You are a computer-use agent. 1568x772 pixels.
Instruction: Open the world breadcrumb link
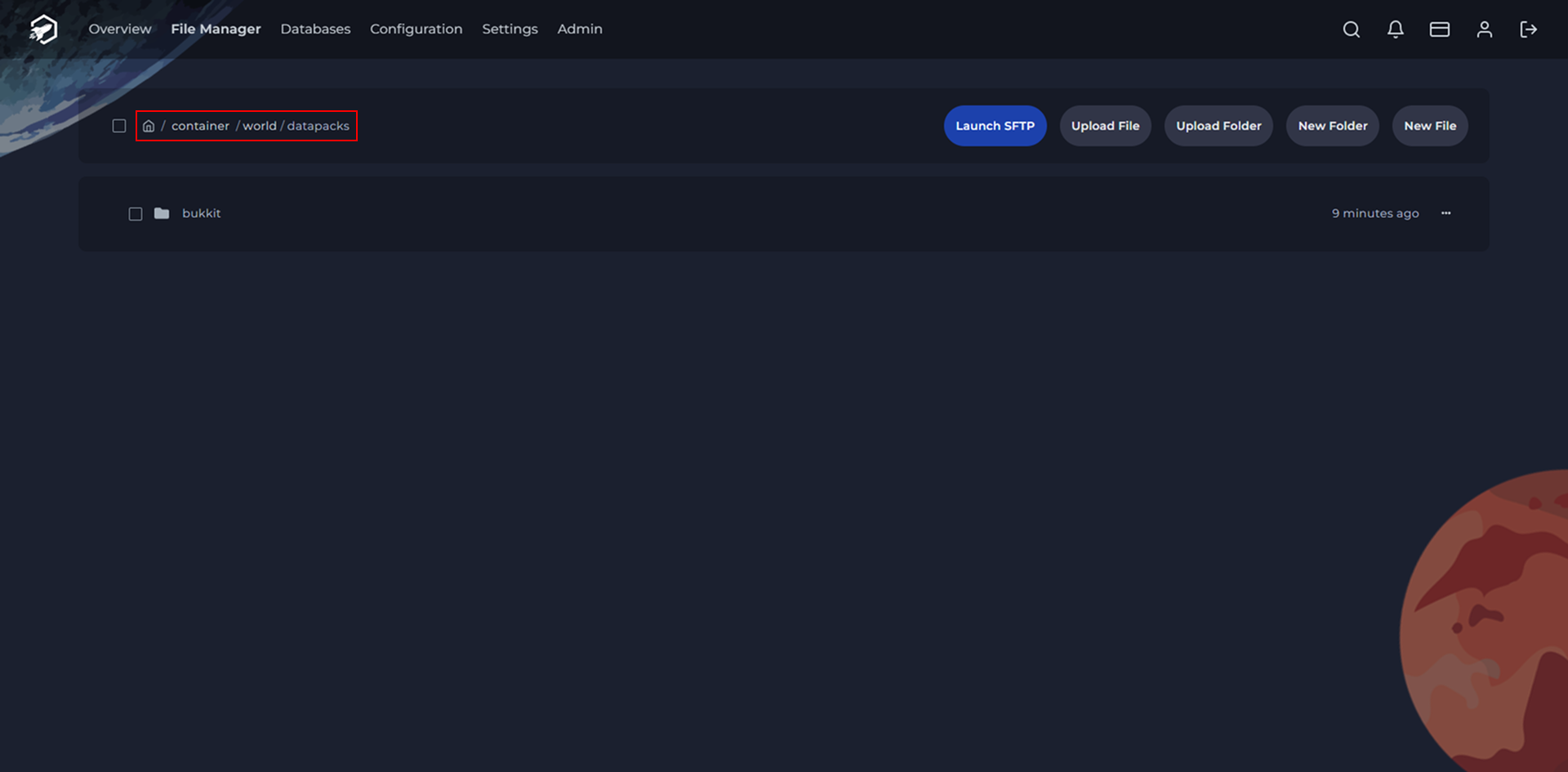pos(260,126)
